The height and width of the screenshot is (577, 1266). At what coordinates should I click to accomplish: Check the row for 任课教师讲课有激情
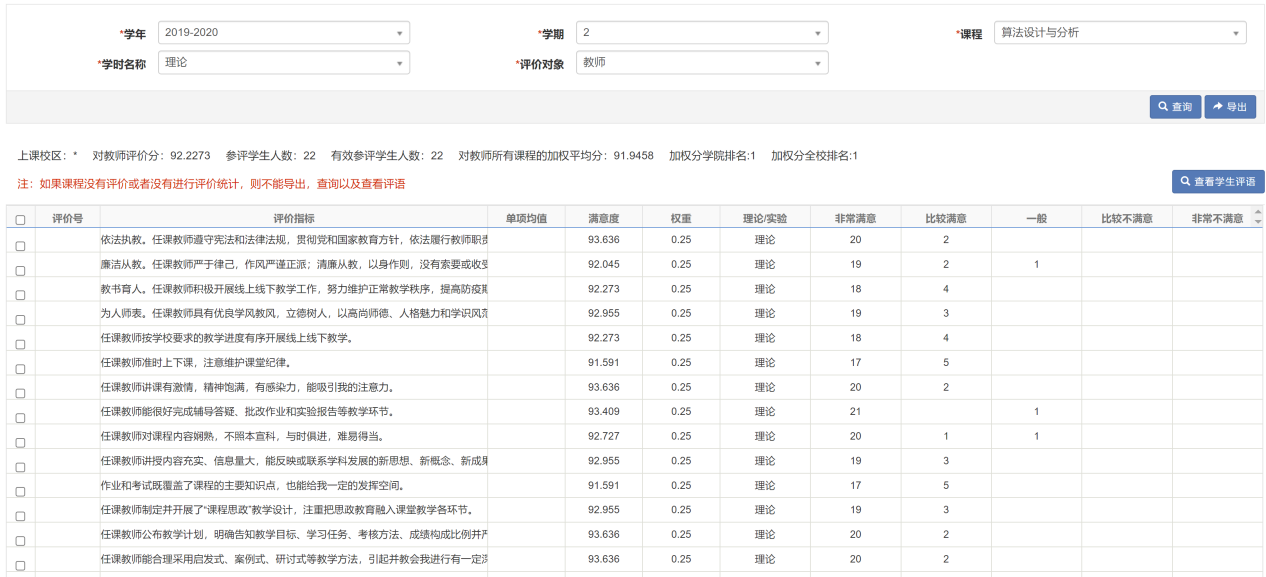(20, 394)
